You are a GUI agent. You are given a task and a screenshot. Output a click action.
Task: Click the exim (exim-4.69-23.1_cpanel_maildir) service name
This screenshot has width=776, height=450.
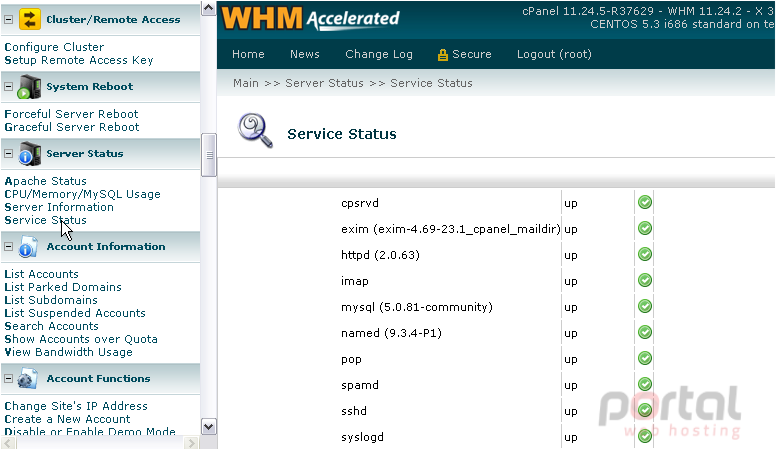[x=450, y=229]
